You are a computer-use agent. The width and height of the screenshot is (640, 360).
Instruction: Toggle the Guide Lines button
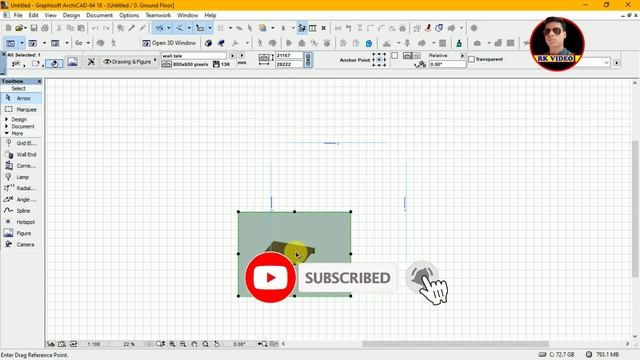point(160,28)
